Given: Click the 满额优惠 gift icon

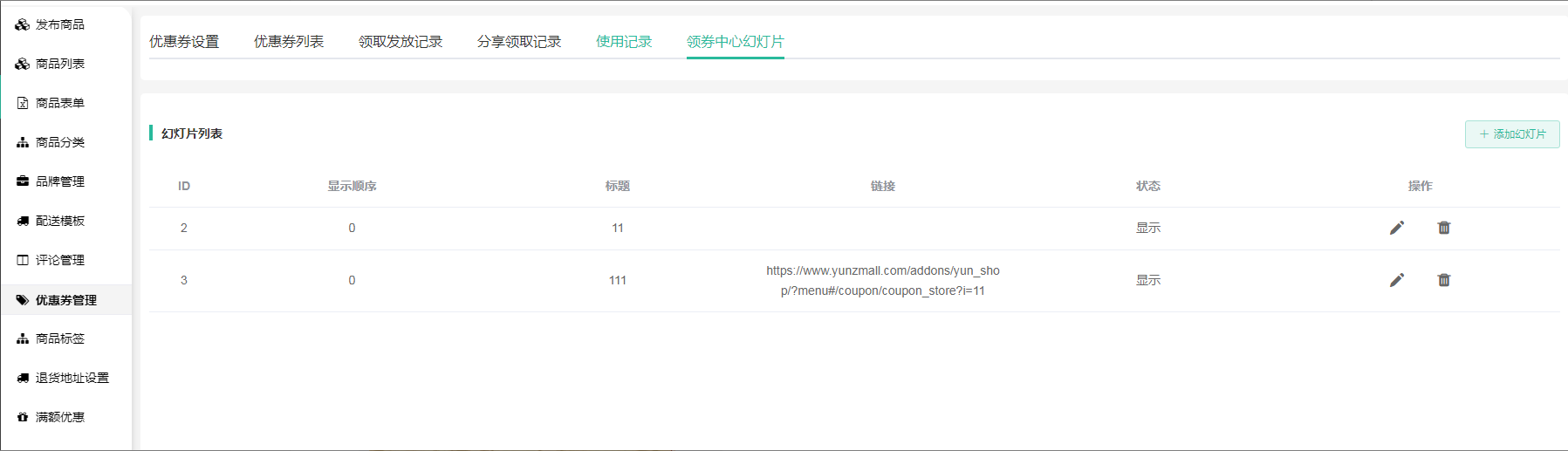Looking at the screenshot, I should pos(23,417).
